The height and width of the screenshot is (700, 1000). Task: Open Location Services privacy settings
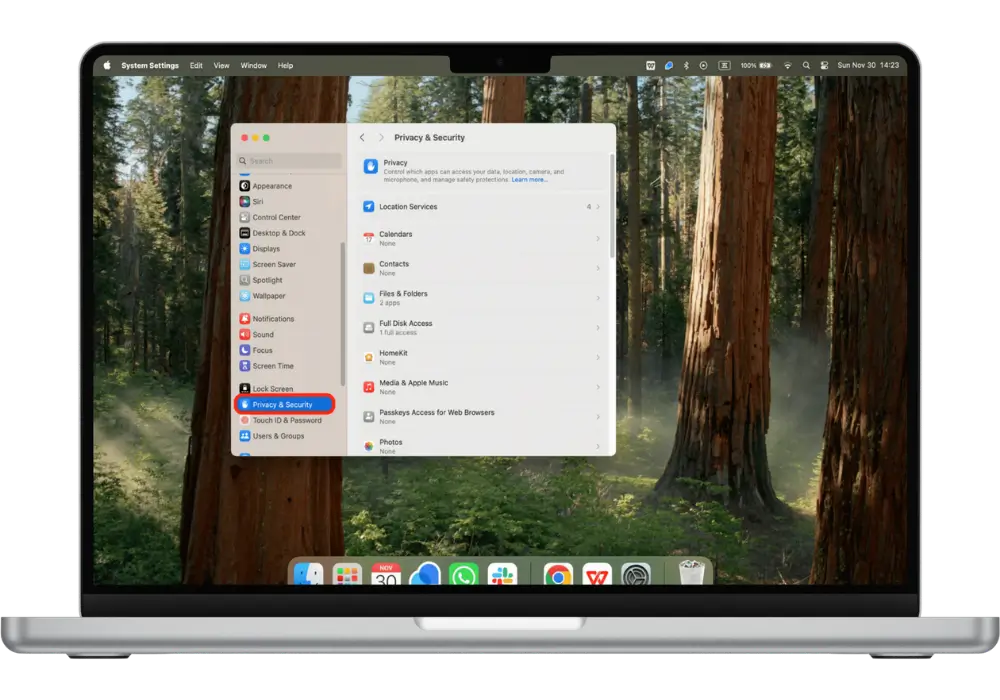click(x=408, y=207)
